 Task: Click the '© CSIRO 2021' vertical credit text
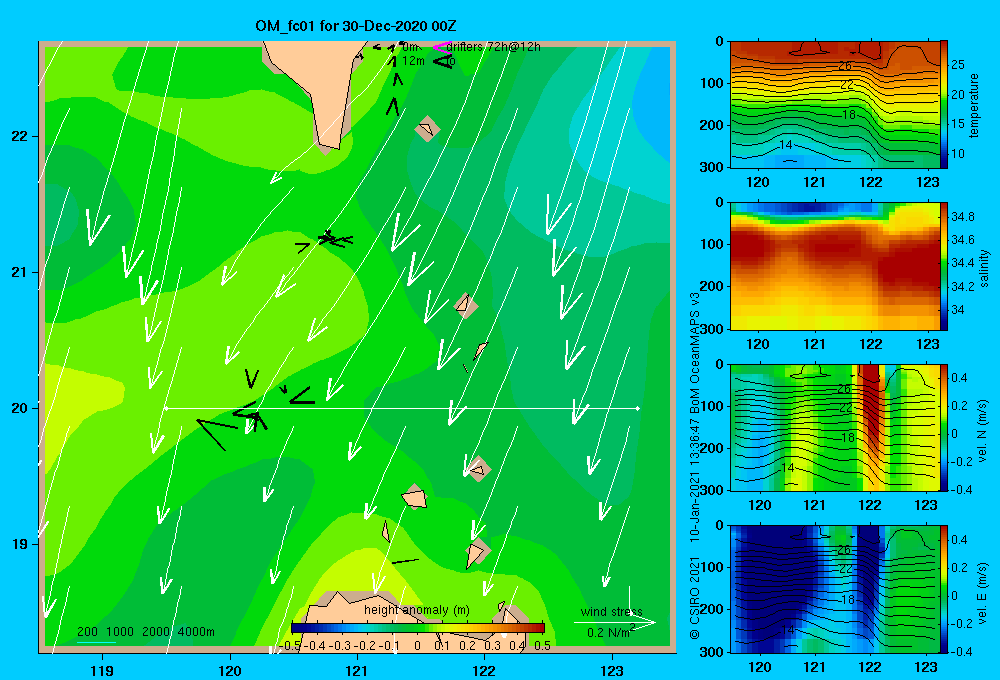click(695, 598)
